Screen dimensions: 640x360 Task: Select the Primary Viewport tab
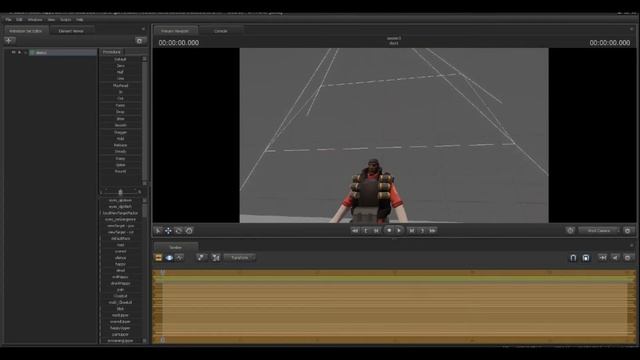coord(175,31)
